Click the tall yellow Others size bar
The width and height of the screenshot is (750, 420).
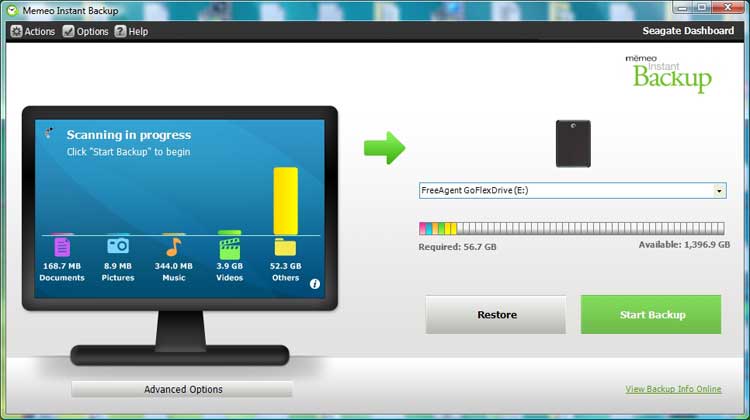point(286,201)
